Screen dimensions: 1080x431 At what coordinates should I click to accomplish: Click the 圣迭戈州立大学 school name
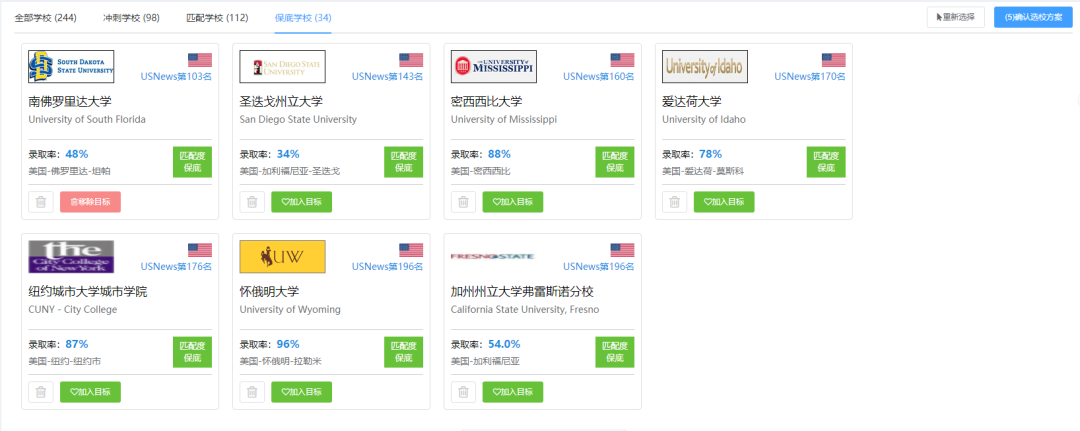click(x=281, y=102)
